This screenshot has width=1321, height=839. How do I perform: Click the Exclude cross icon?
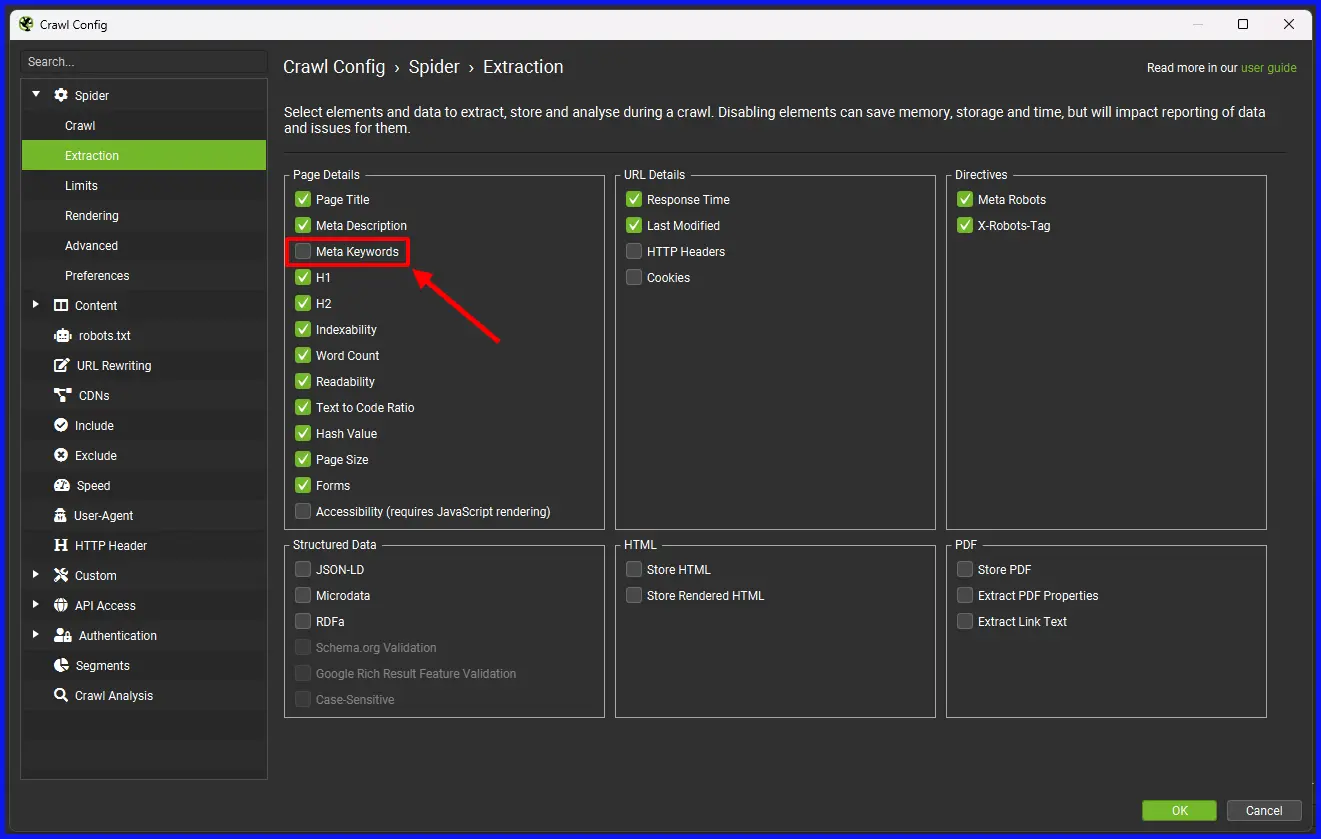(61, 455)
